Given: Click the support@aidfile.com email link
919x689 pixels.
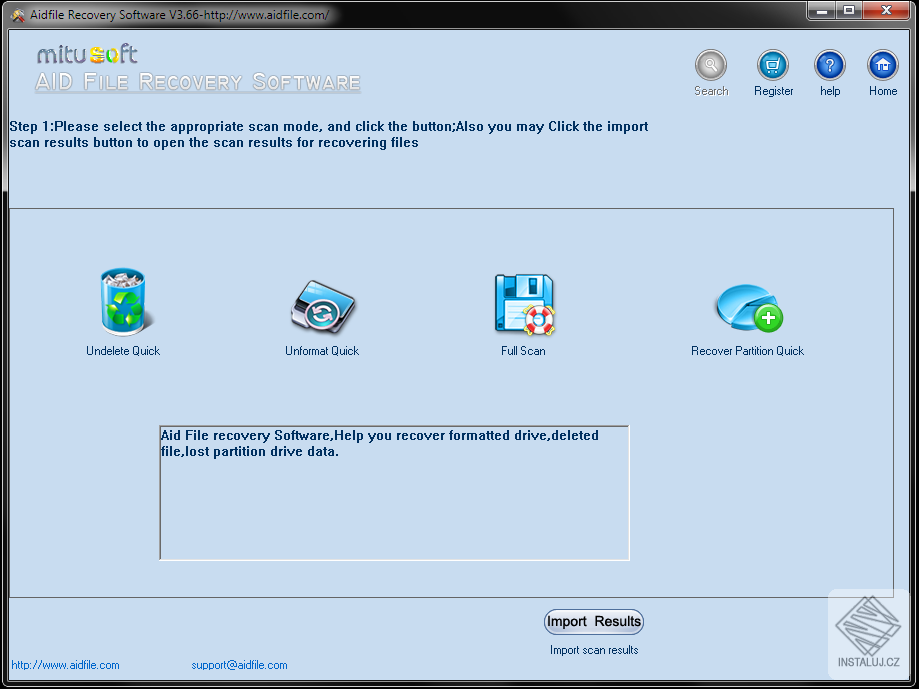Looking at the screenshot, I should pos(239,664).
